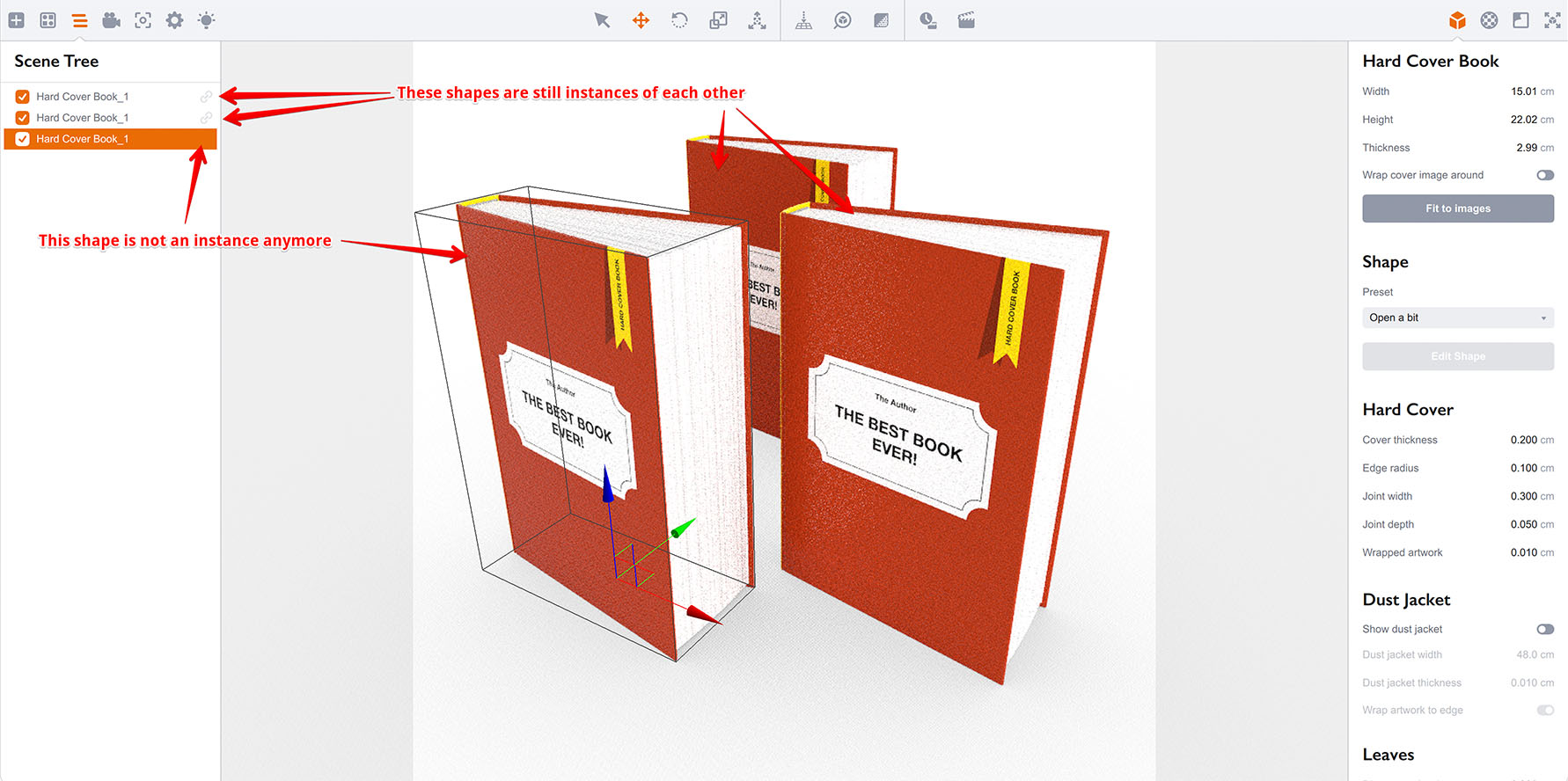Enable the Show dust jacket switch
Viewport: 1568px width, 781px height.
(x=1544, y=629)
